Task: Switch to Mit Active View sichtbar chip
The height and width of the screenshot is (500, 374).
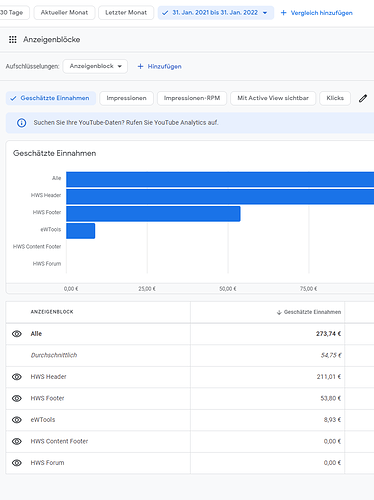Action: pos(273,98)
